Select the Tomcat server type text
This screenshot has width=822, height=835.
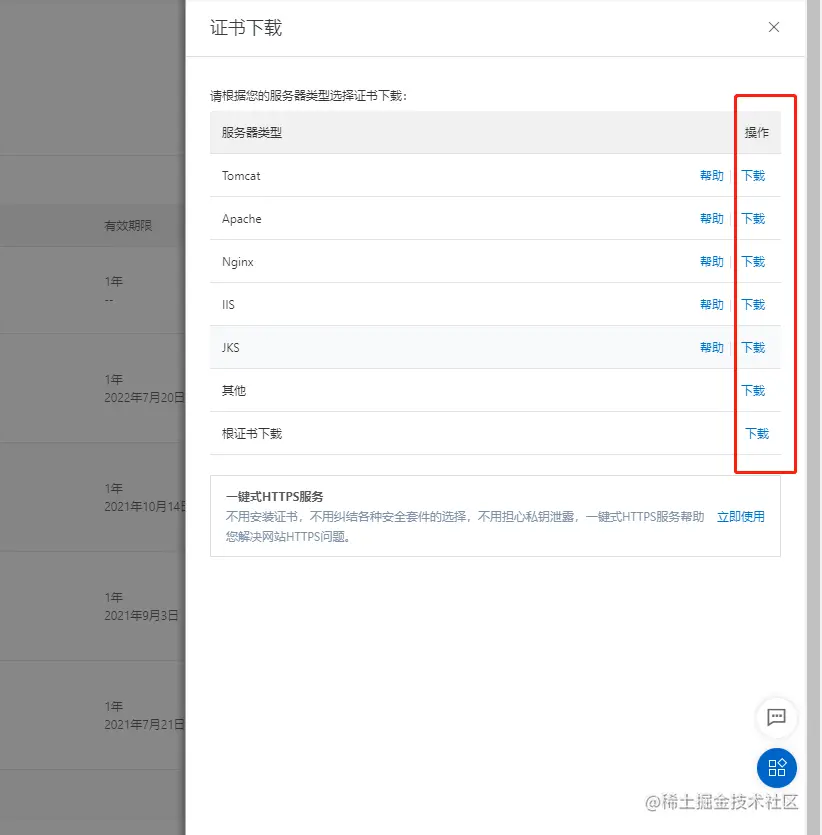(241, 176)
